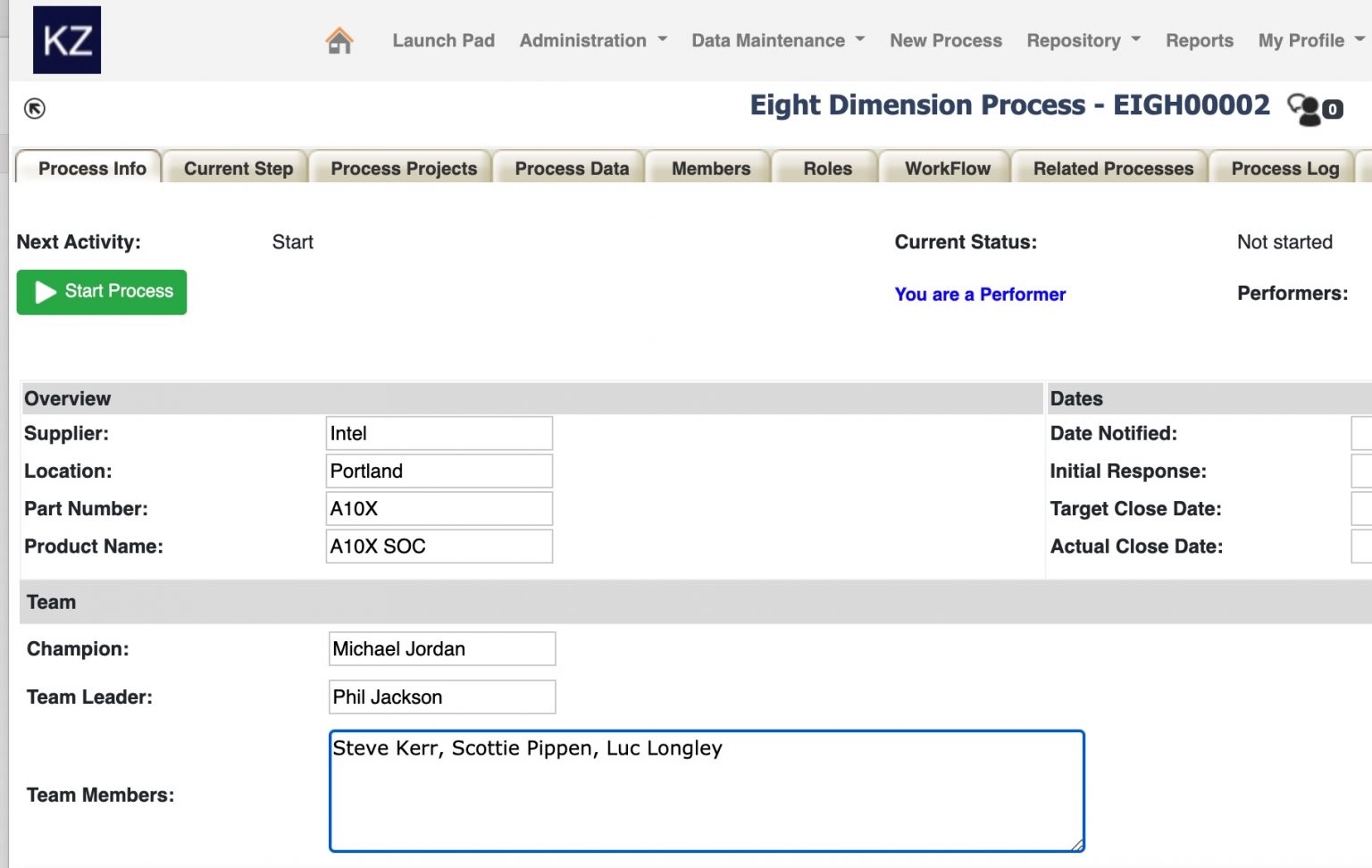Screen dimensions: 1372x868
Task: Open the Data Maintenance dropdown
Action: pos(776,40)
